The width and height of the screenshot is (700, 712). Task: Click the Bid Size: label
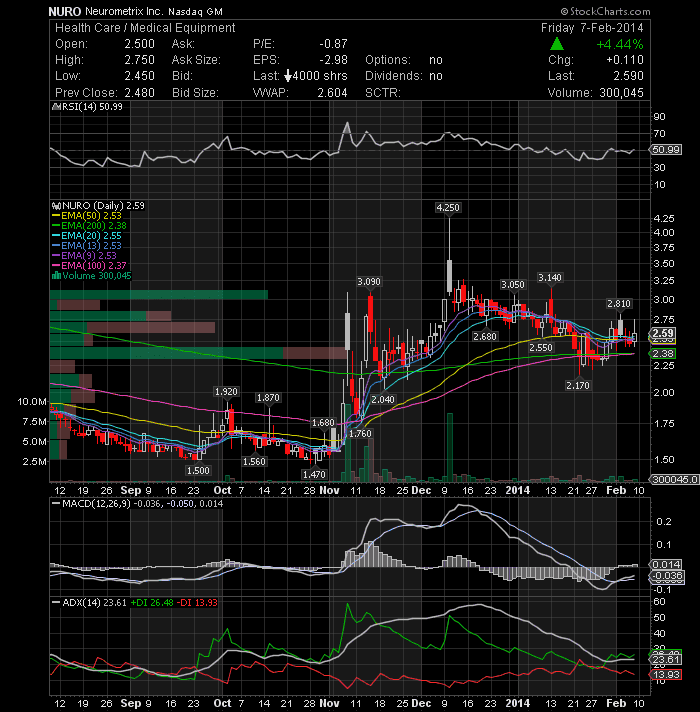[x=195, y=93]
